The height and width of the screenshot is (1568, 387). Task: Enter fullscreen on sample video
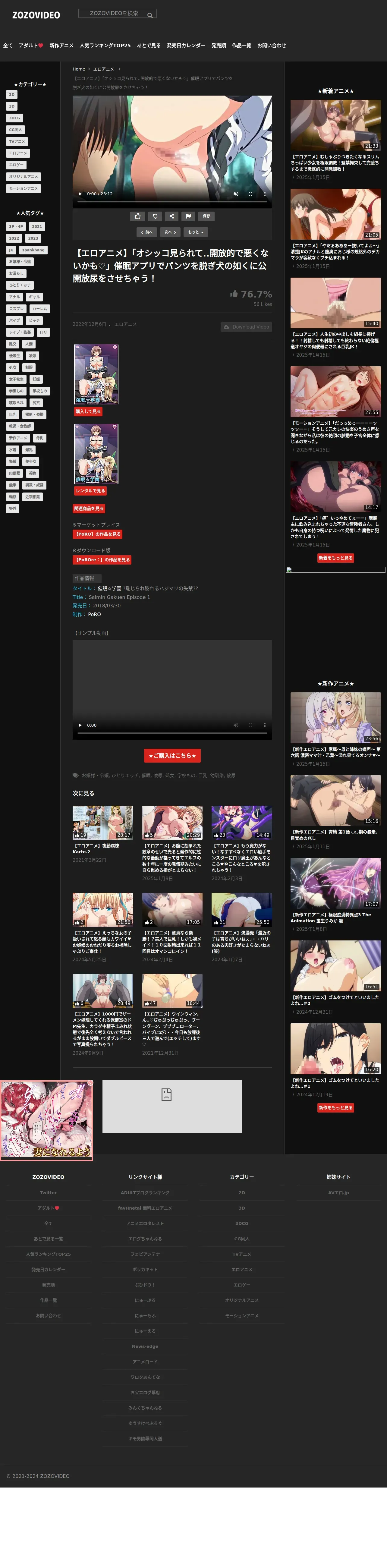250,726
